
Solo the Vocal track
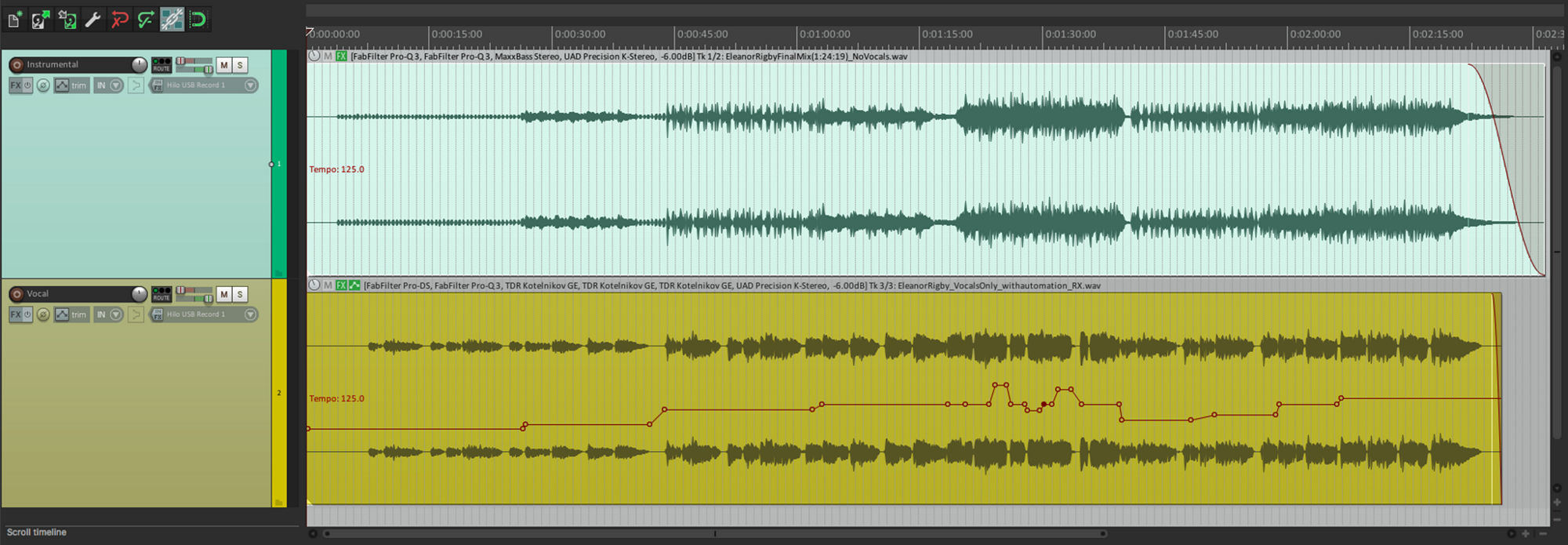pyautogui.click(x=240, y=294)
